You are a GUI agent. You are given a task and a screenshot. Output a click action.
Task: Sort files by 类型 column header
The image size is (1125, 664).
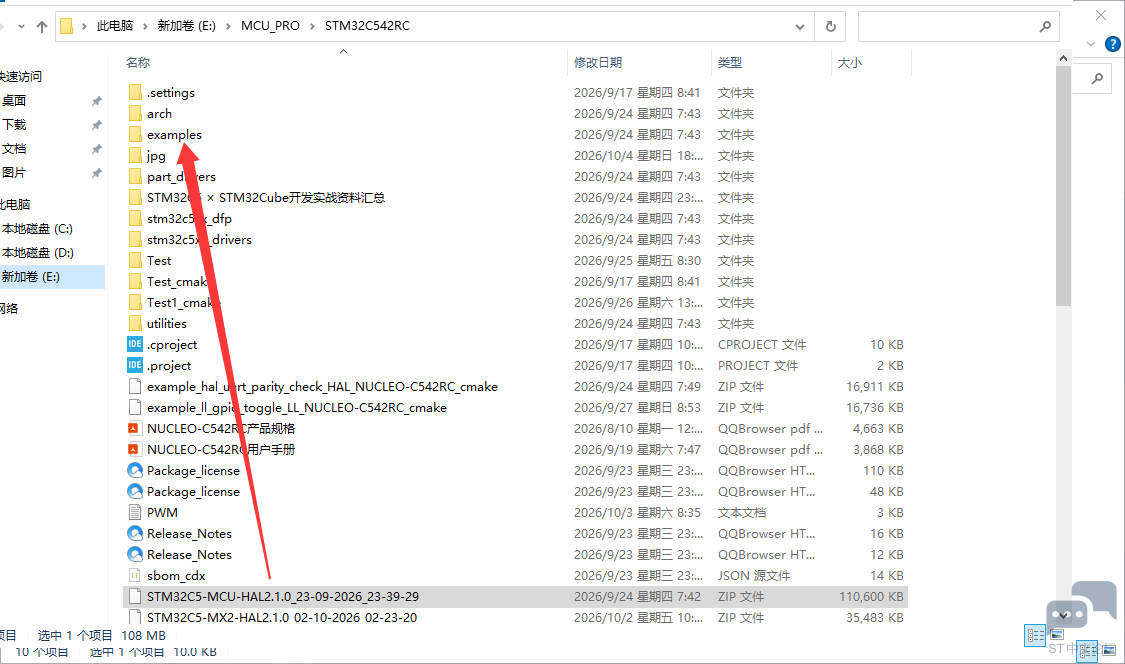pos(730,62)
